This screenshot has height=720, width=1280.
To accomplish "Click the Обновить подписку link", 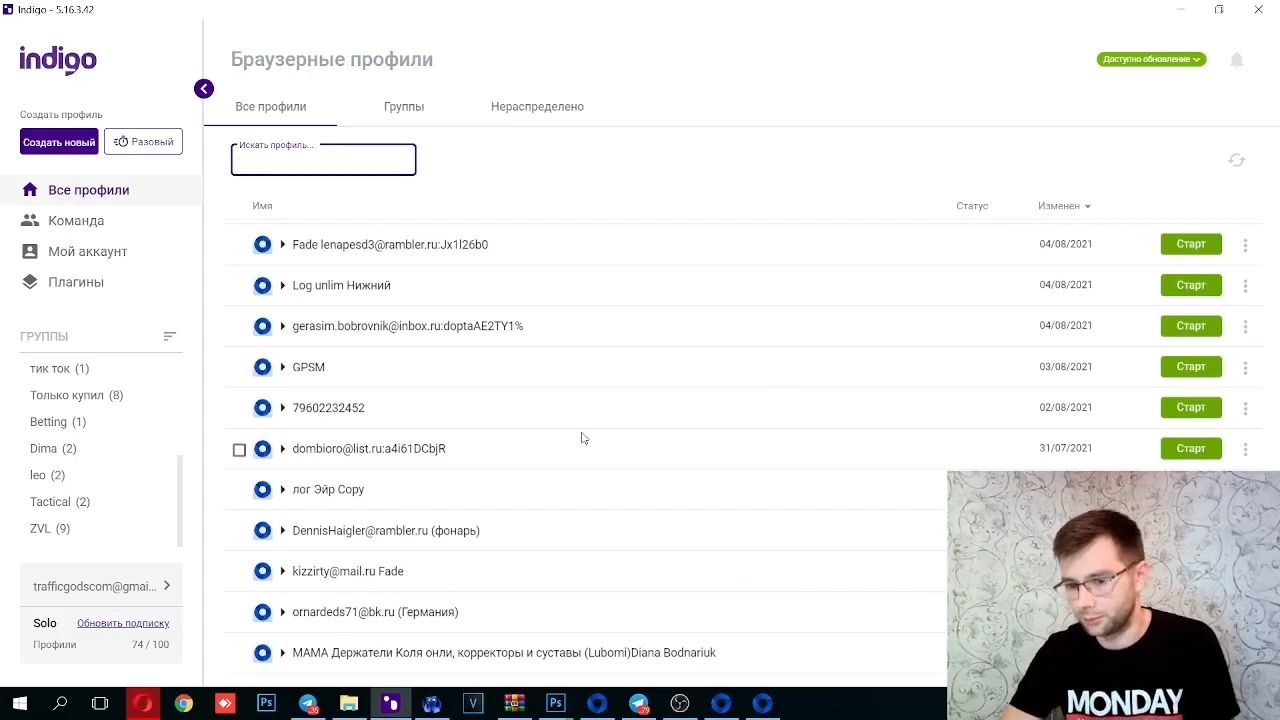I will pos(123,623).
